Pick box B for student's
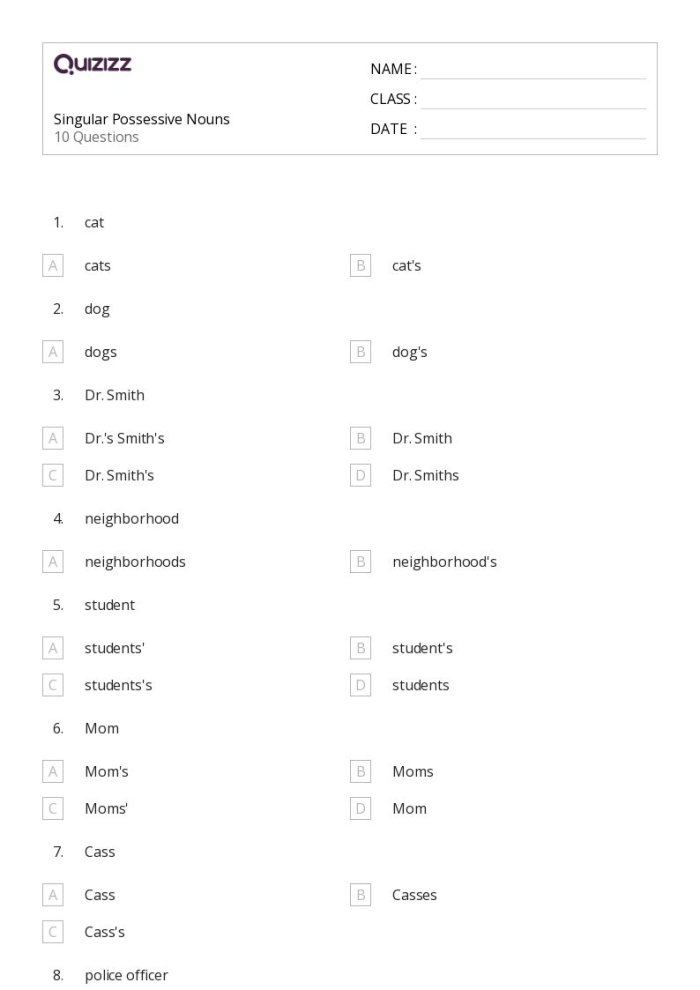The image size is (700, 990). pyautogui.click(x=361, y=648)
